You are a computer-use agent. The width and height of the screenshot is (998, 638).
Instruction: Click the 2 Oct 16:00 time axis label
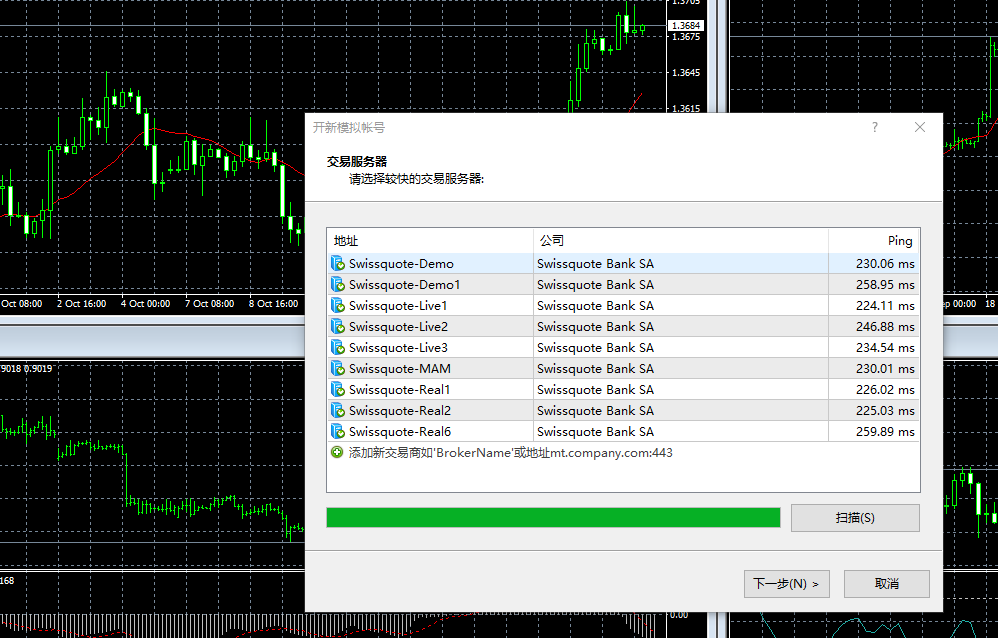pos(81,304)
